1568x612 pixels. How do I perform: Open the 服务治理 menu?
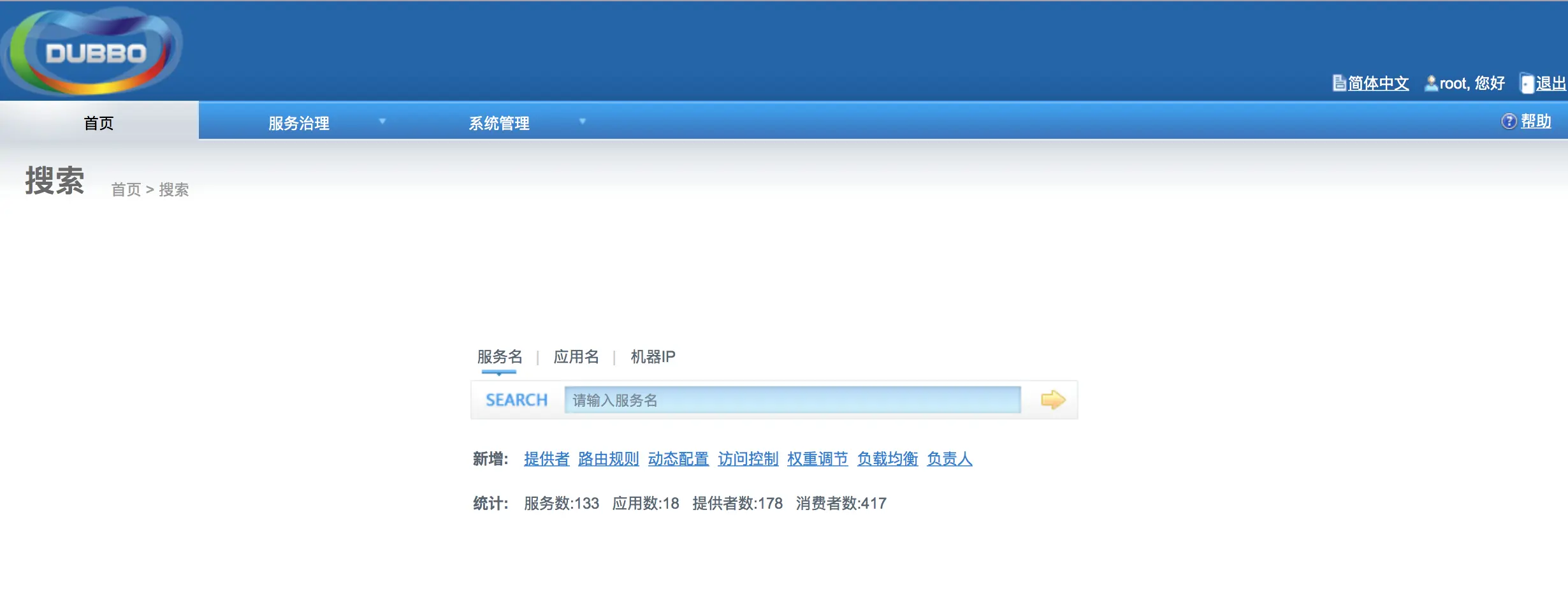pyautogui.click(x=299, y=123)
